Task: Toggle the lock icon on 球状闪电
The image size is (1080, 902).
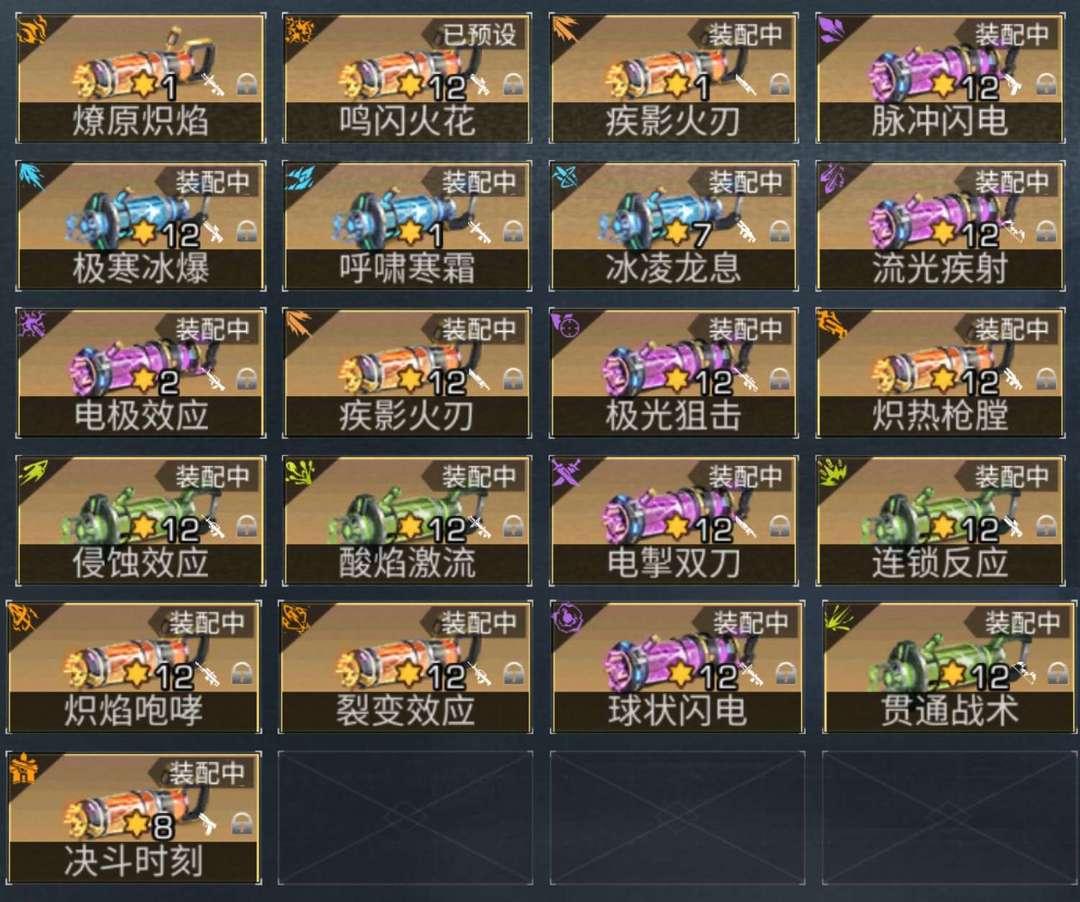Action: pos(786,673)
